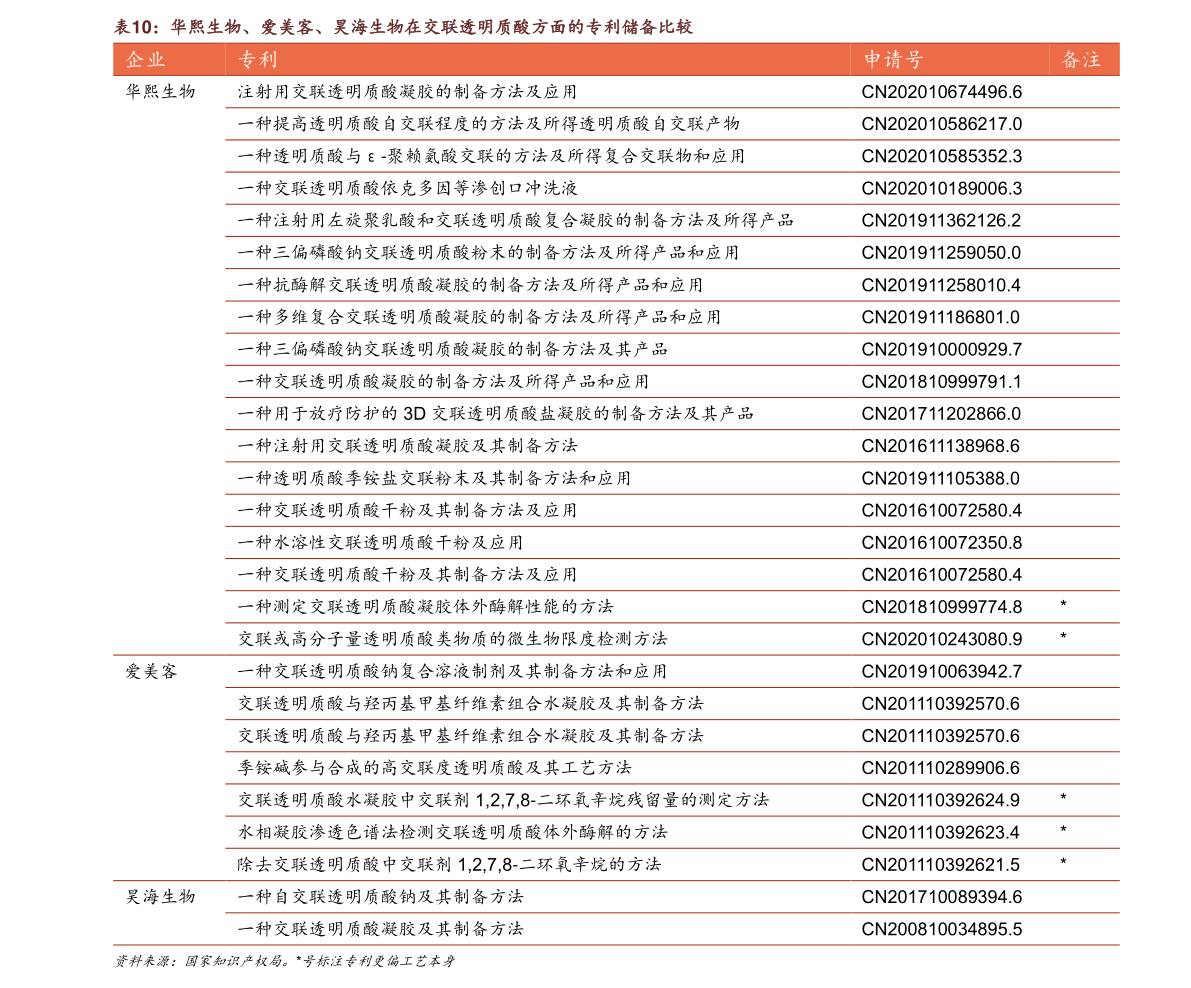The height and width of the screenshot is (988, 1191).
Task: Click application number CN201911362126.2
Action: (941, 220)
